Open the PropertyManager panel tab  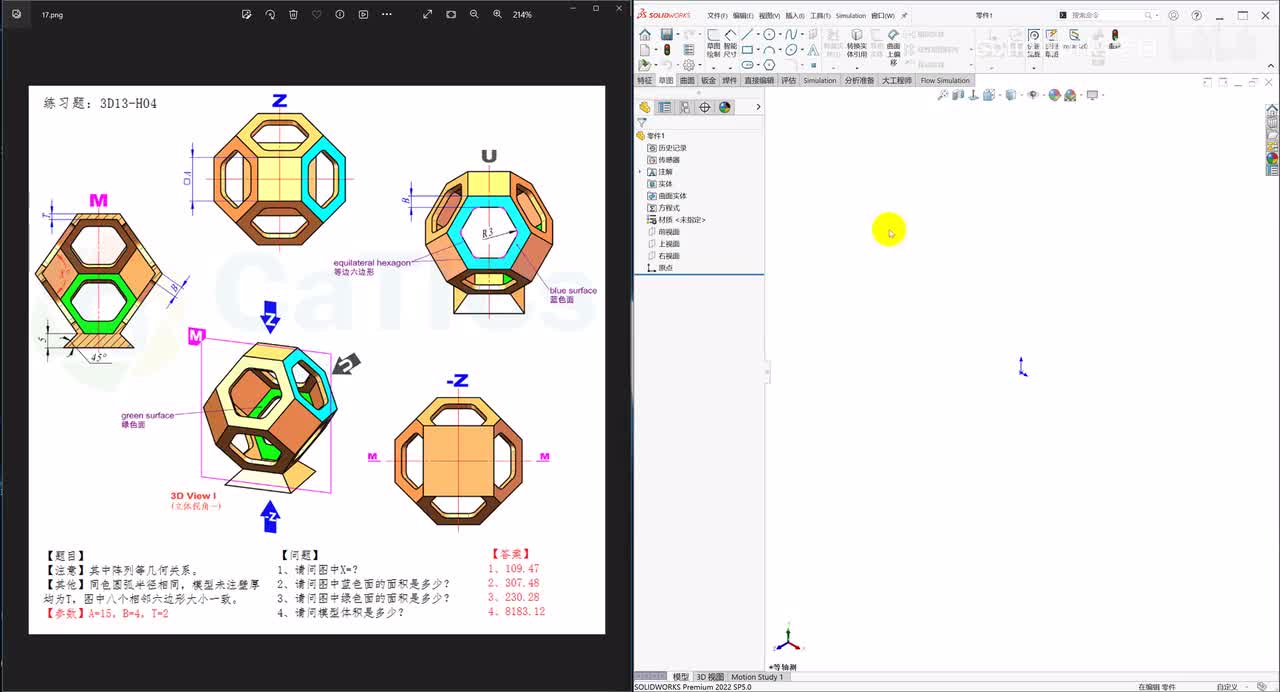665,107
